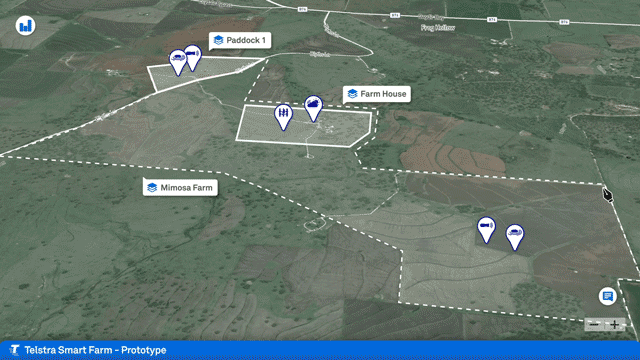Open the Farm House label tag
This screenshot has width=640, height=360.
coord(377,94)
